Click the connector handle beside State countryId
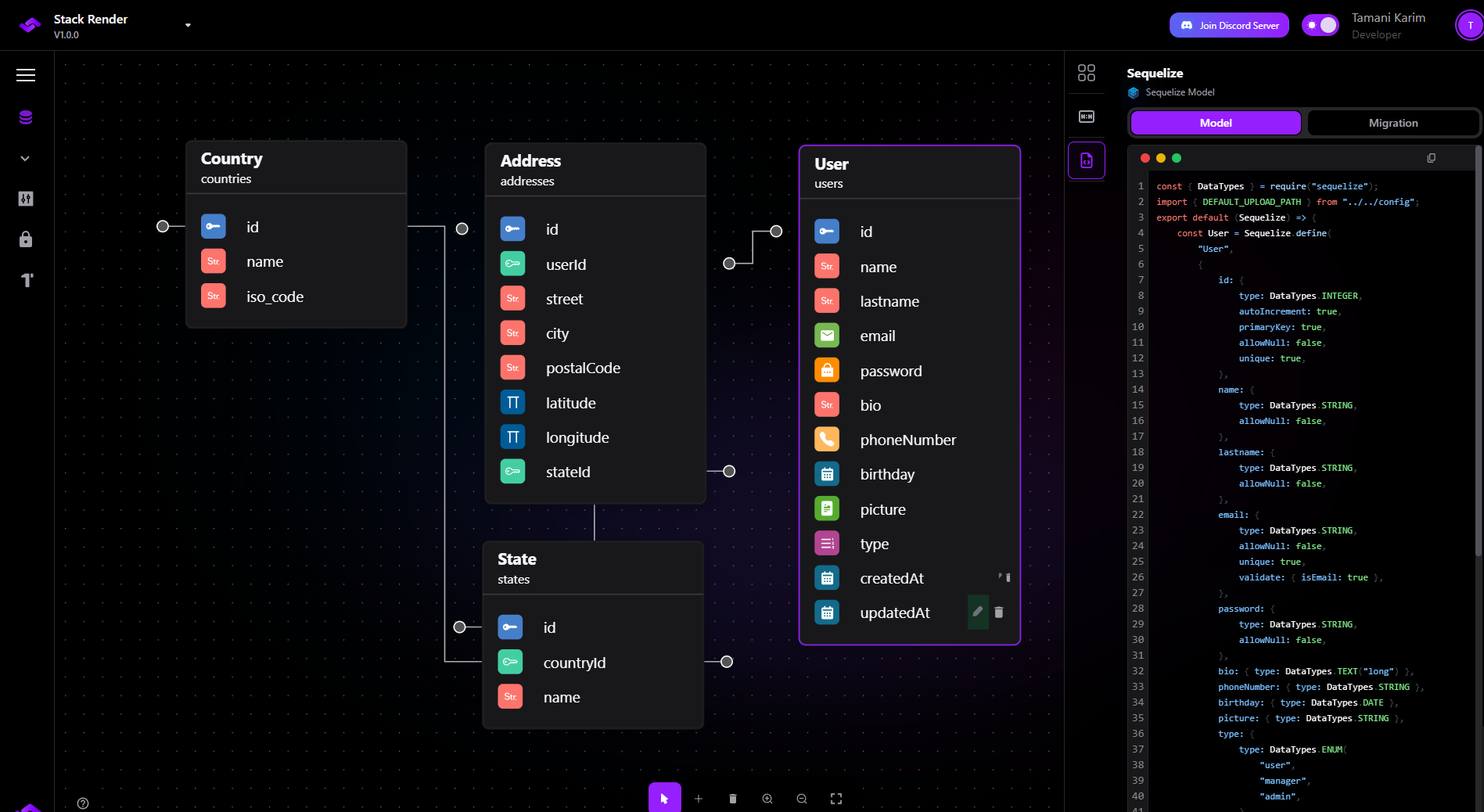The width and height of the screenshot is (1484, 812). click(x=727, y=662)
